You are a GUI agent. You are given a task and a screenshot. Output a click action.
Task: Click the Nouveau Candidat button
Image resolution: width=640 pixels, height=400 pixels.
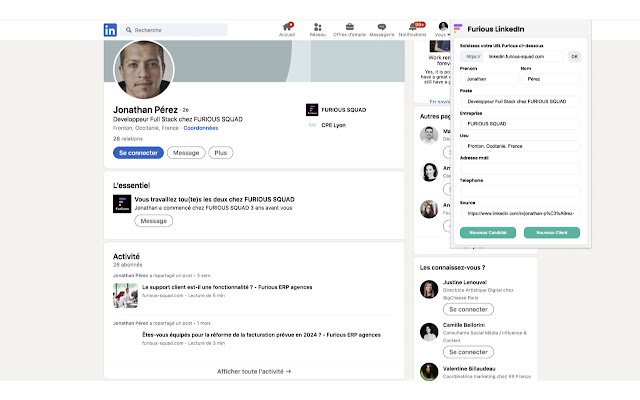(488, 233)
